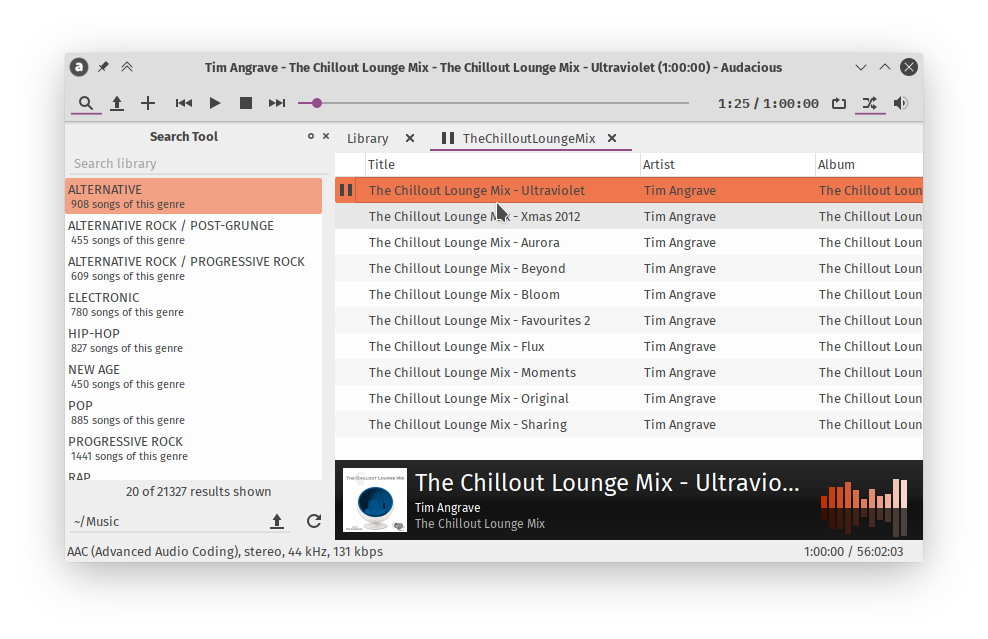Image resolution: width=988 pixels, height=639 pixels.
Task: Close the Library tab
Action: click(x=410, y=138)
